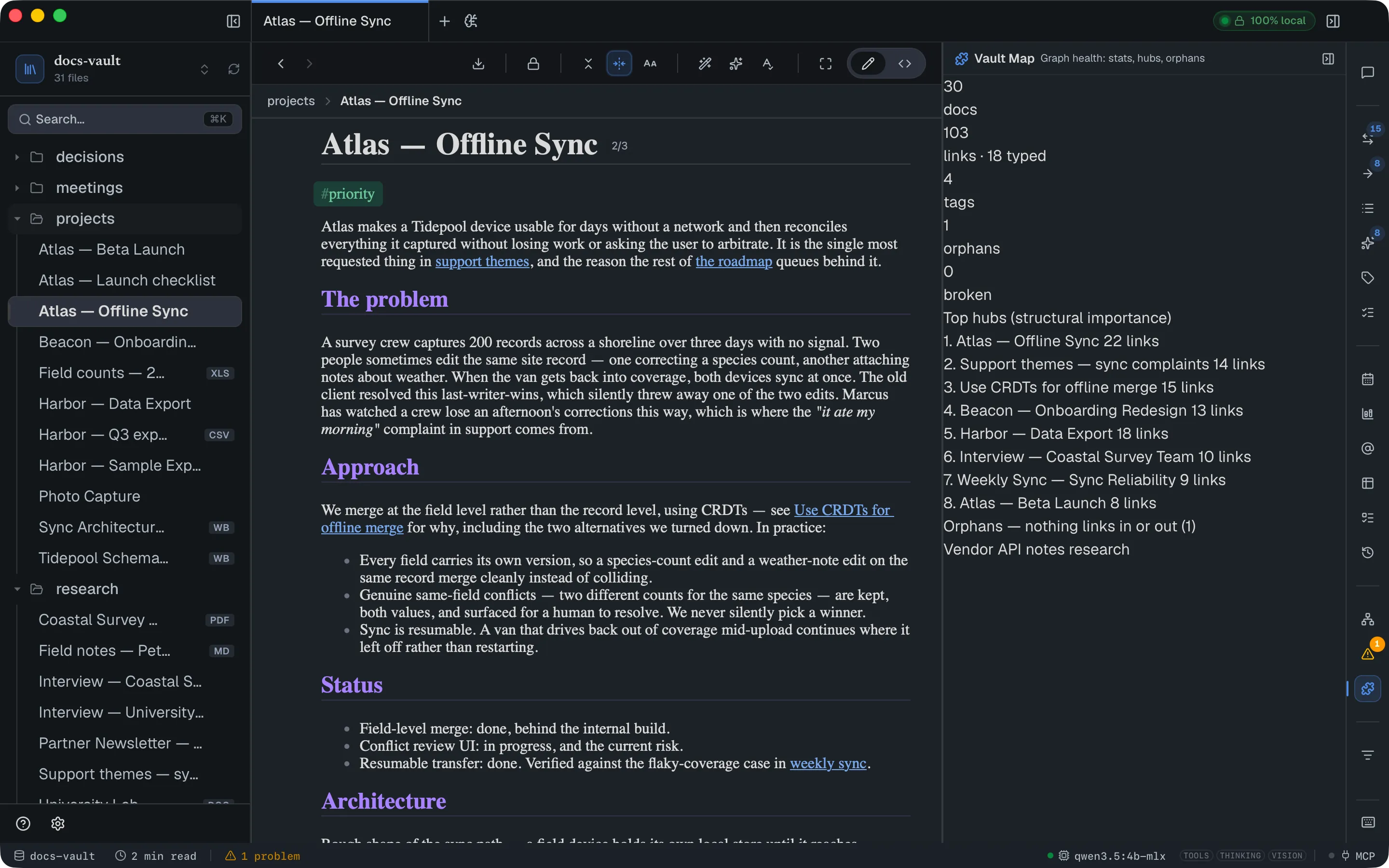The width and height of the screenshot is (1389, 868).
Task: Collapse the left sidebar panel icon
Action: [x=233, y=21]
